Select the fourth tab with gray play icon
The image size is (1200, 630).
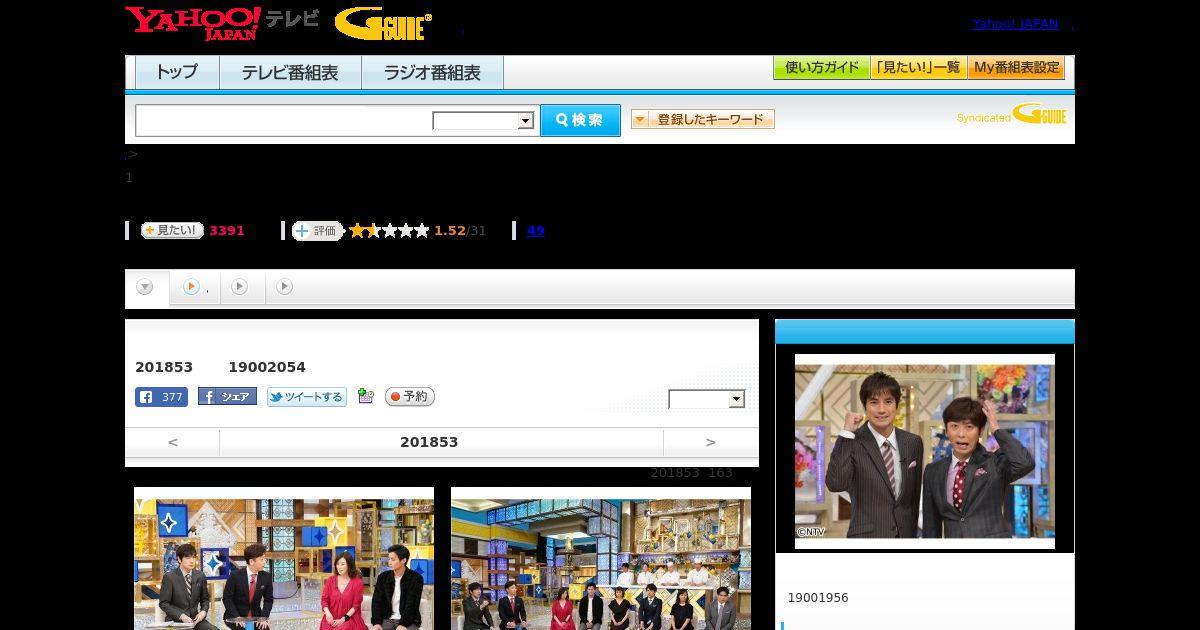pos(285,287)
